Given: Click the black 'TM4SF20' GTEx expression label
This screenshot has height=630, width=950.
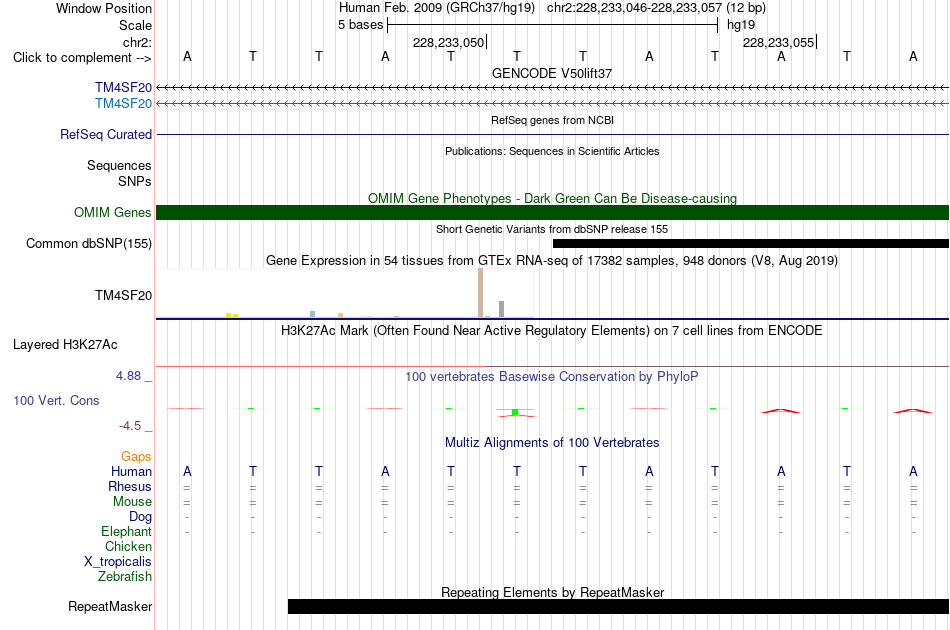Looking at the screenshot, I should pyautogui.click(x=123, y=296).
